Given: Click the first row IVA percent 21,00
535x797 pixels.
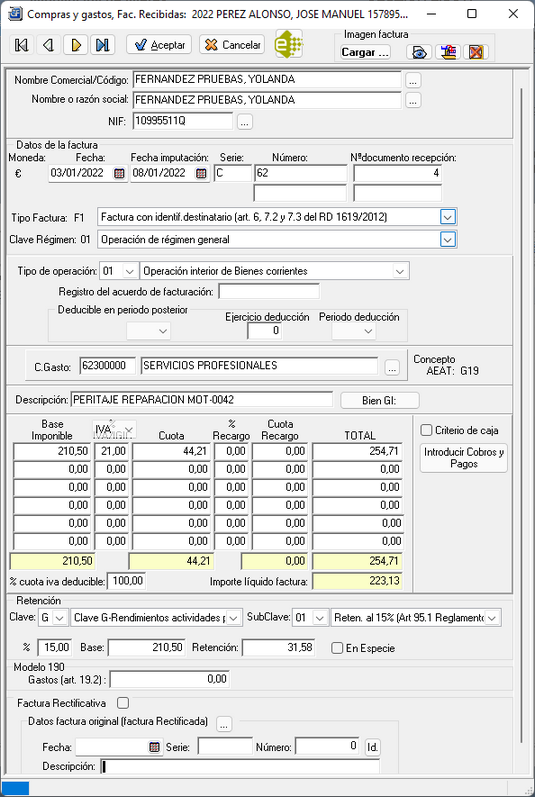Looking at the screenshot, I should pyautogui.click(x=112, y=451).
